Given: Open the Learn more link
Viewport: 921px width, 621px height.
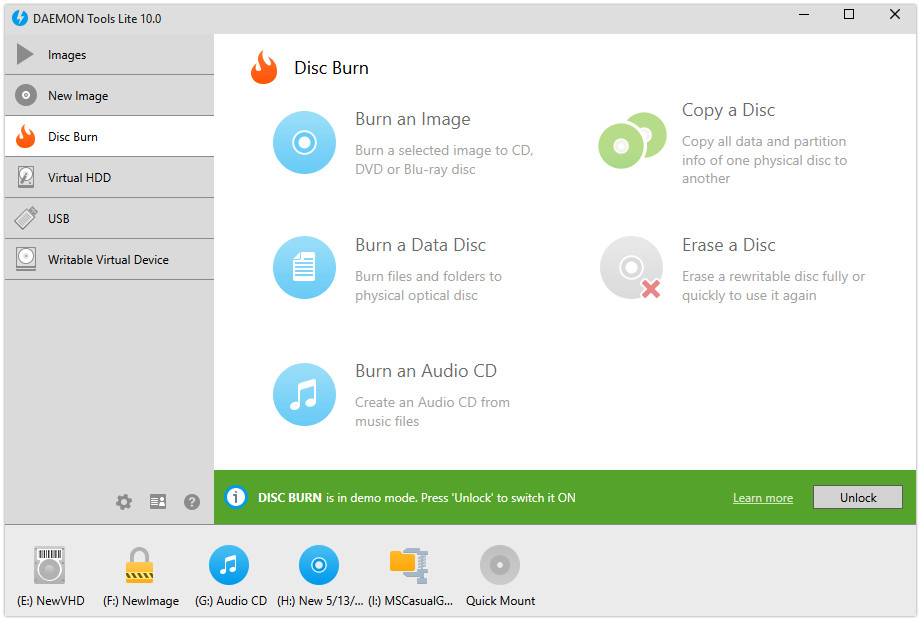Looking at the screenshot, I should (x=762, y=497).
